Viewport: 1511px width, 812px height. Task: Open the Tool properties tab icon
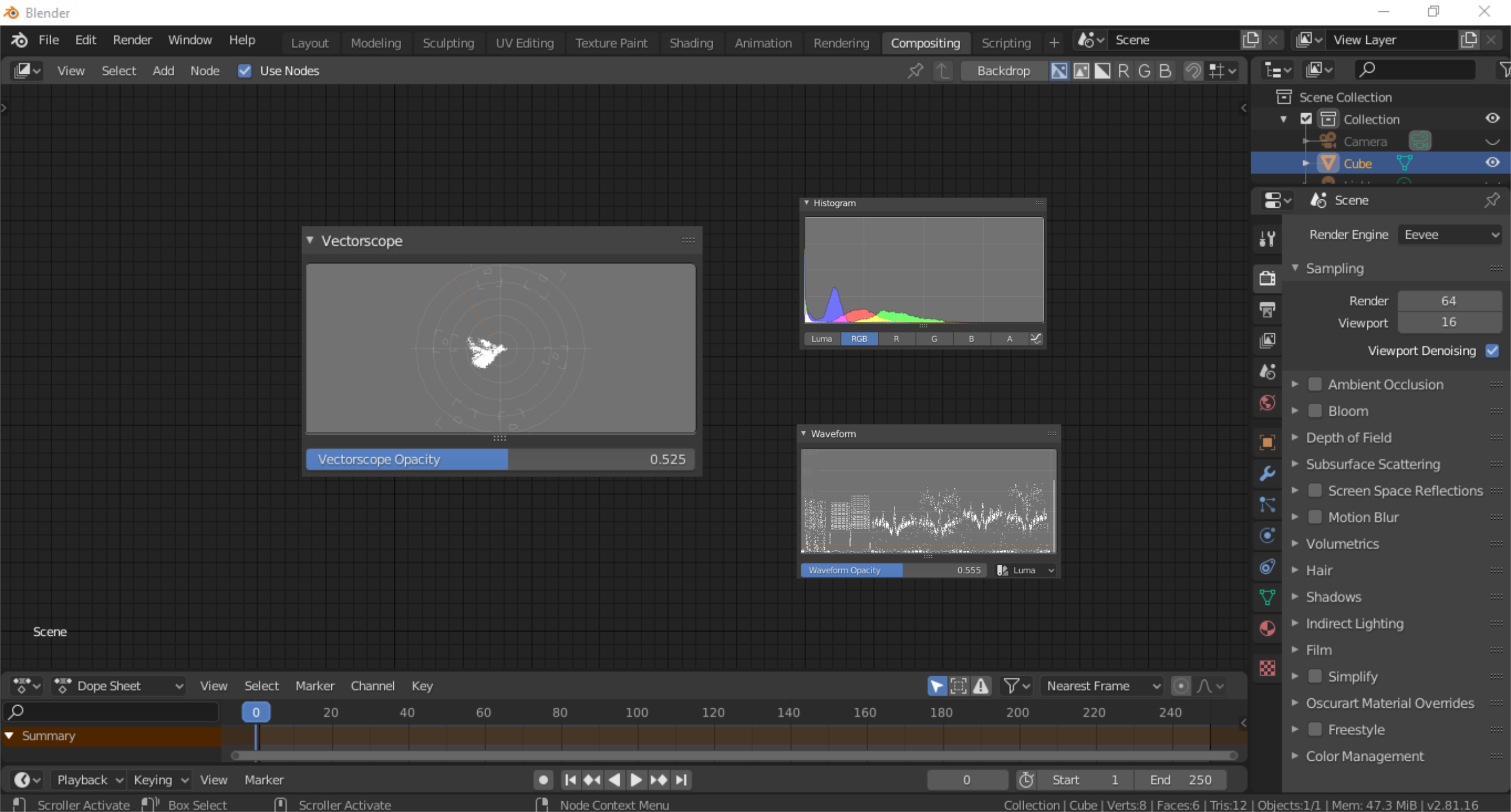click(x=1267, y=239)
